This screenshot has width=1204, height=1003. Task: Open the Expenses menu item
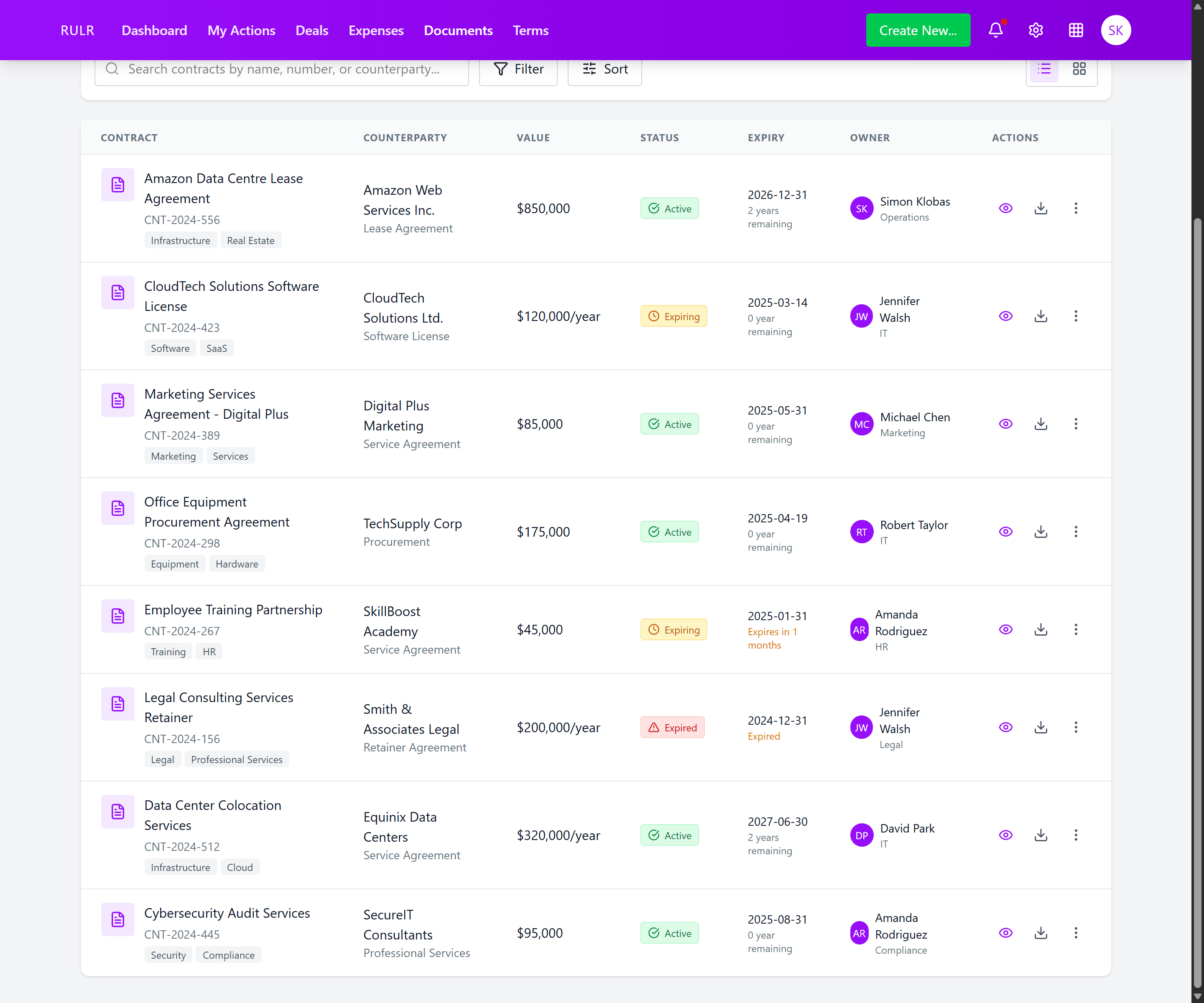point(376,31)
